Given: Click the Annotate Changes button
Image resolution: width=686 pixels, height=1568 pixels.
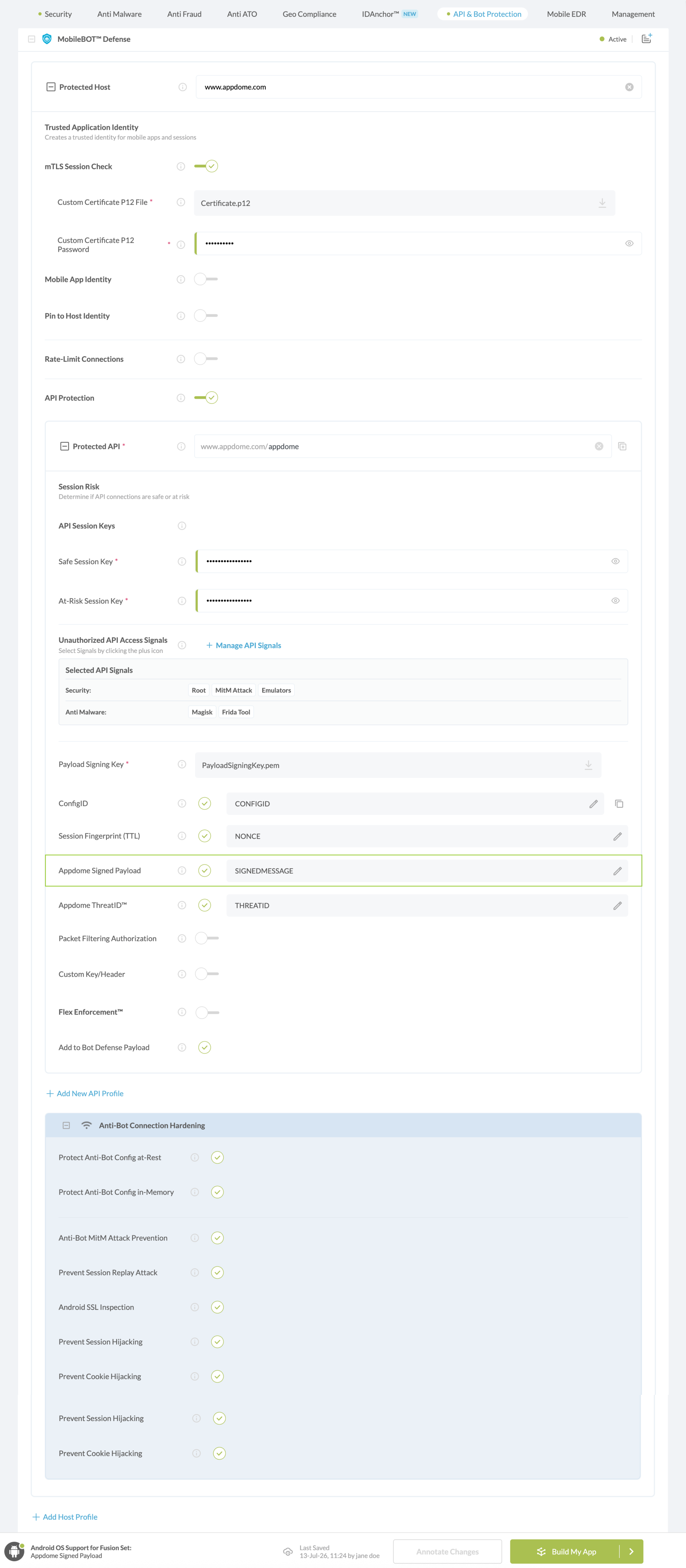Looking at the screenshot, I should click(448, 1552).
